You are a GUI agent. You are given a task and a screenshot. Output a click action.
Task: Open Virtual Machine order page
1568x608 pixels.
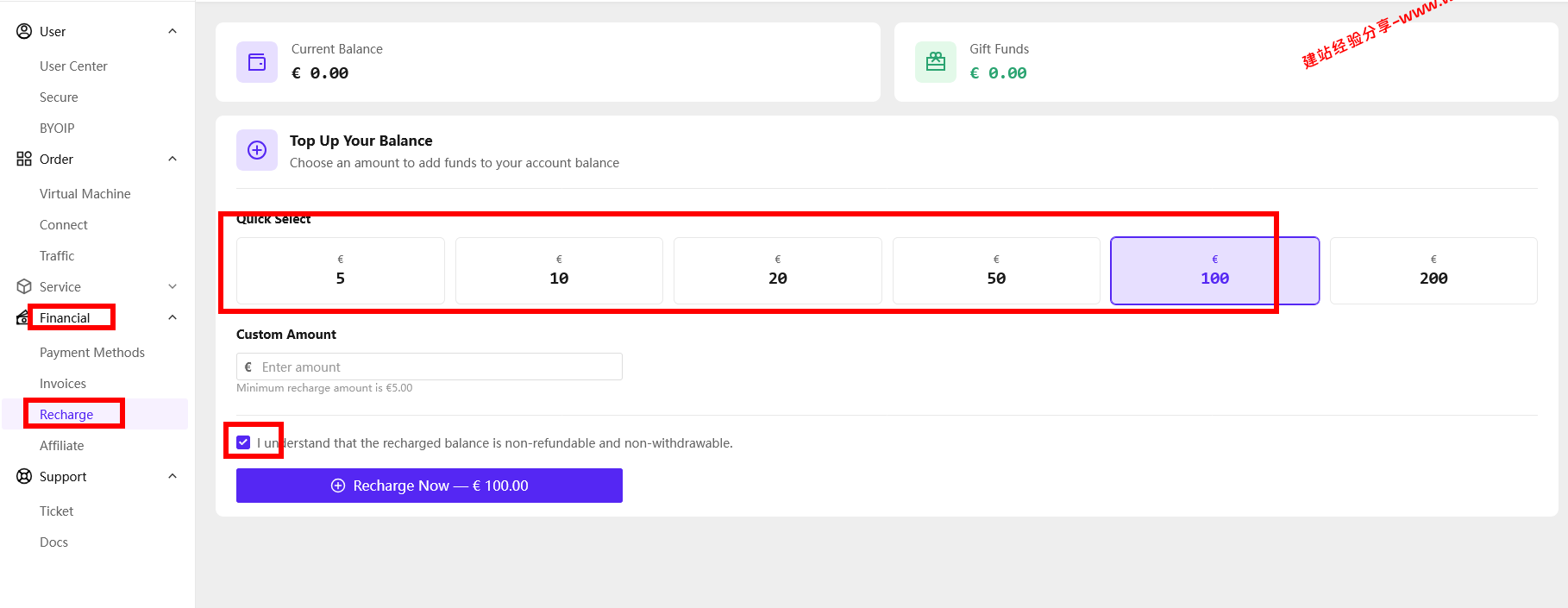pyautogui.click(x=85, y=194)
